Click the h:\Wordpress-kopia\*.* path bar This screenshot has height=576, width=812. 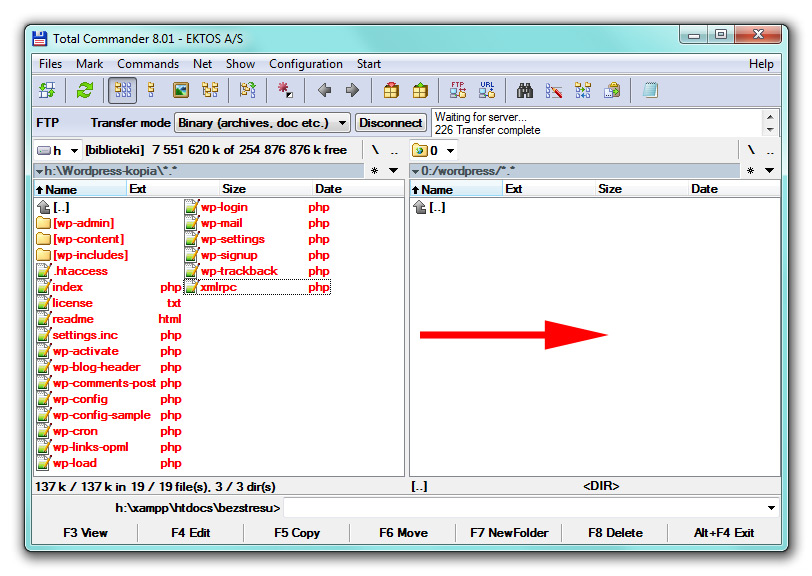199,170
